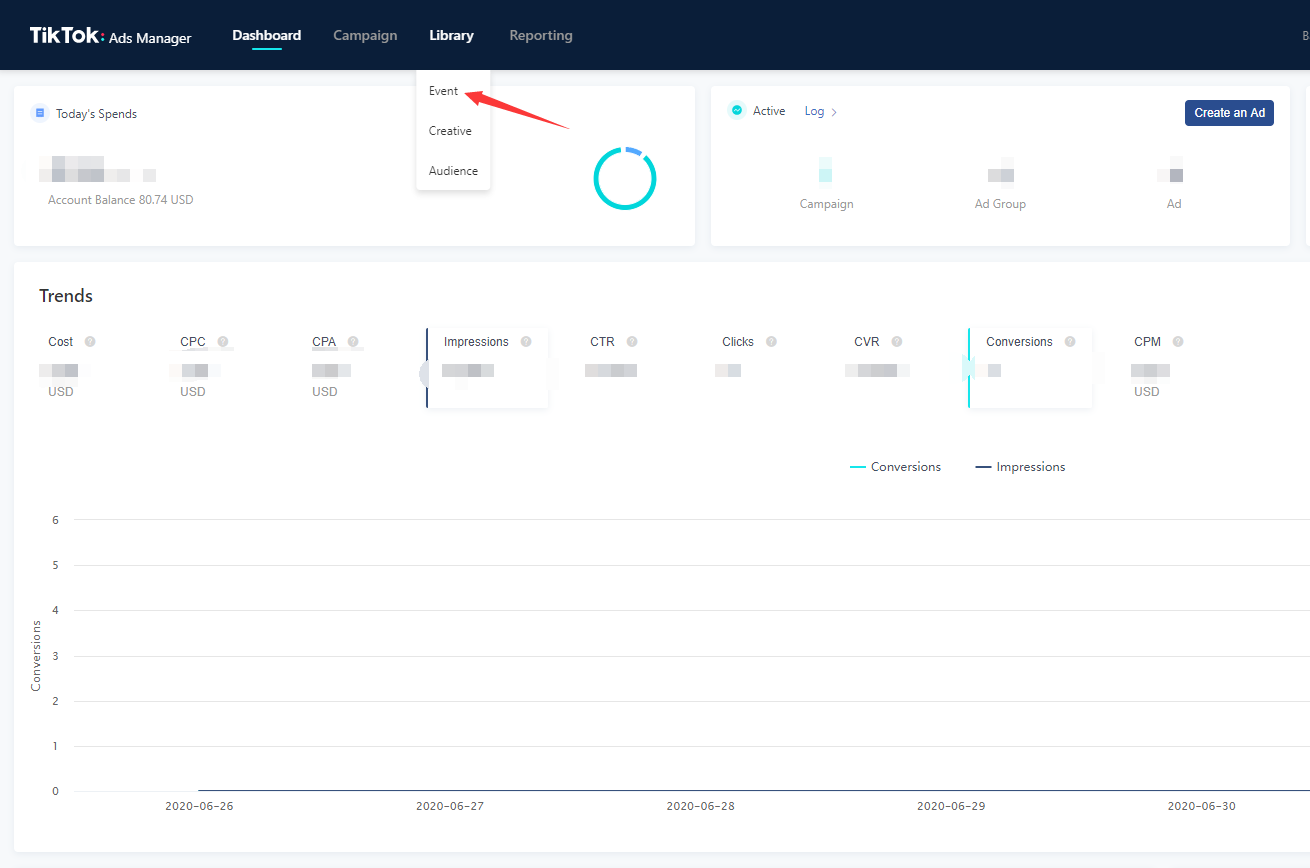Click the TikTok Ads Manager logo
Screen dimensions: 1310x868
pos(110,36)
